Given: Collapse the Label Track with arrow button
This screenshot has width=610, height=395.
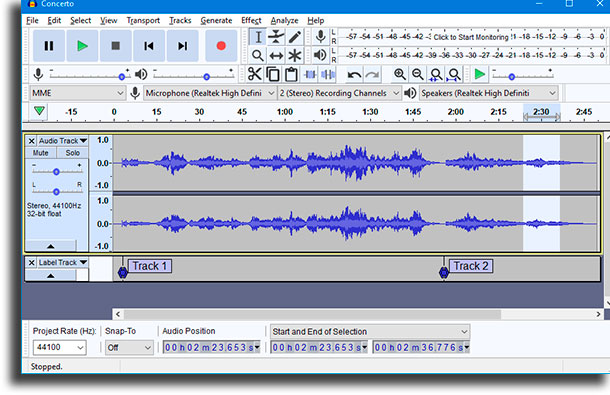Looking at the screenshot, I should coord(51,276).
